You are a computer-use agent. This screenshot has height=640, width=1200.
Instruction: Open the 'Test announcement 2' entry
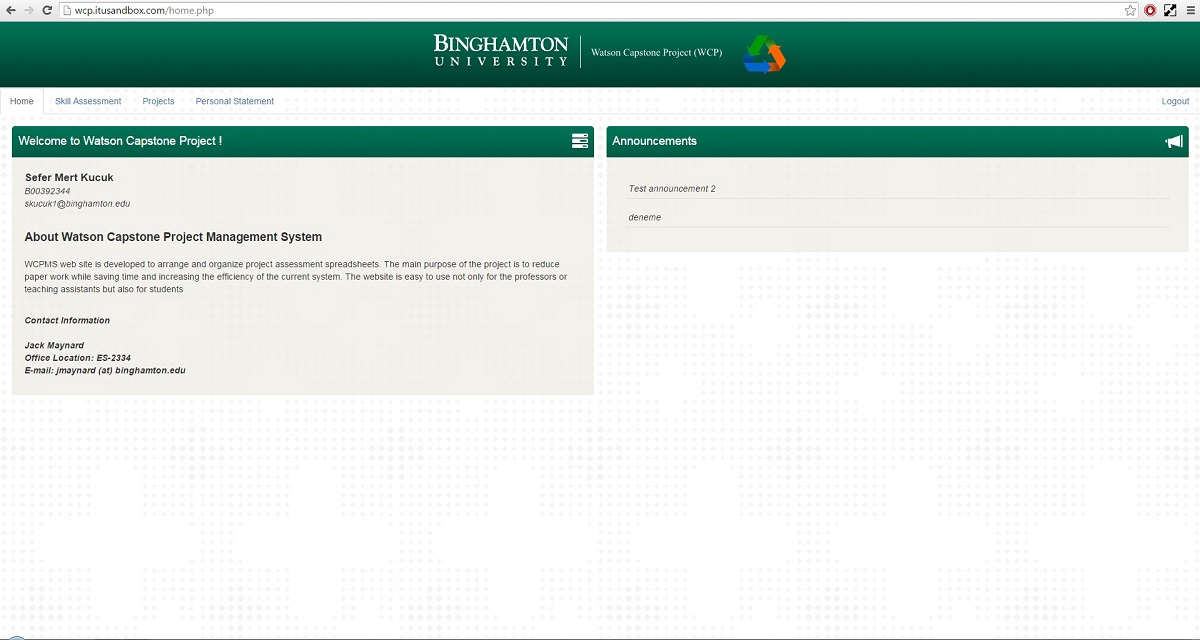tap(672, 189)
